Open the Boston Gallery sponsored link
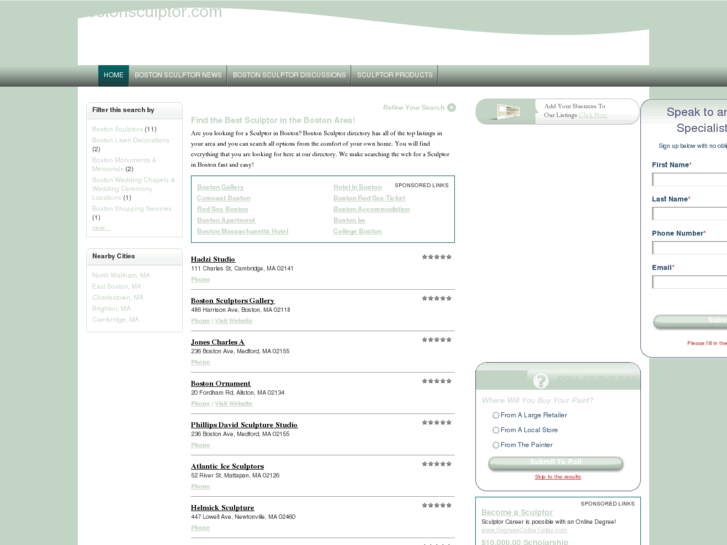 [220, 187]
